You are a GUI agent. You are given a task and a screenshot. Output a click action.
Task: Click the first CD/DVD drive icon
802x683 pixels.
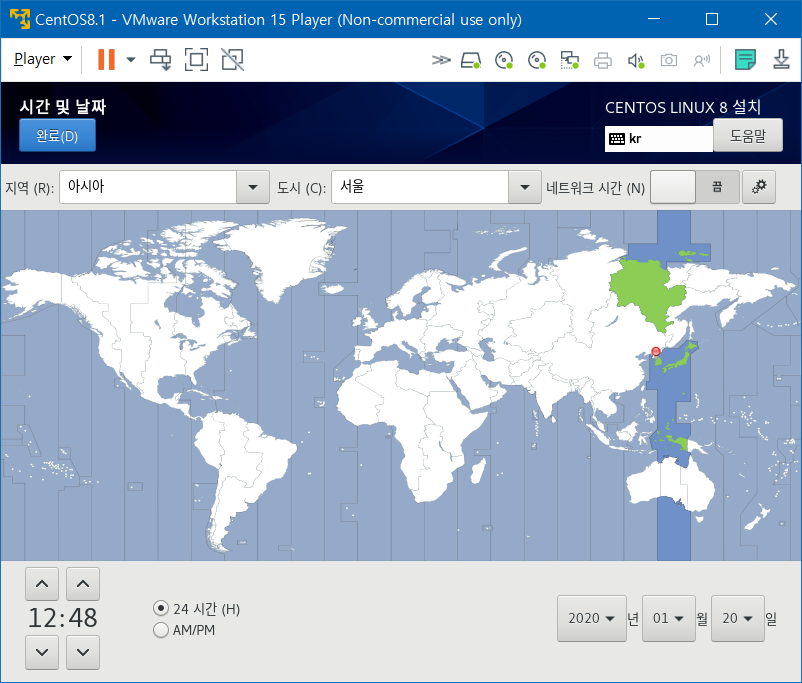pos(504,60)
